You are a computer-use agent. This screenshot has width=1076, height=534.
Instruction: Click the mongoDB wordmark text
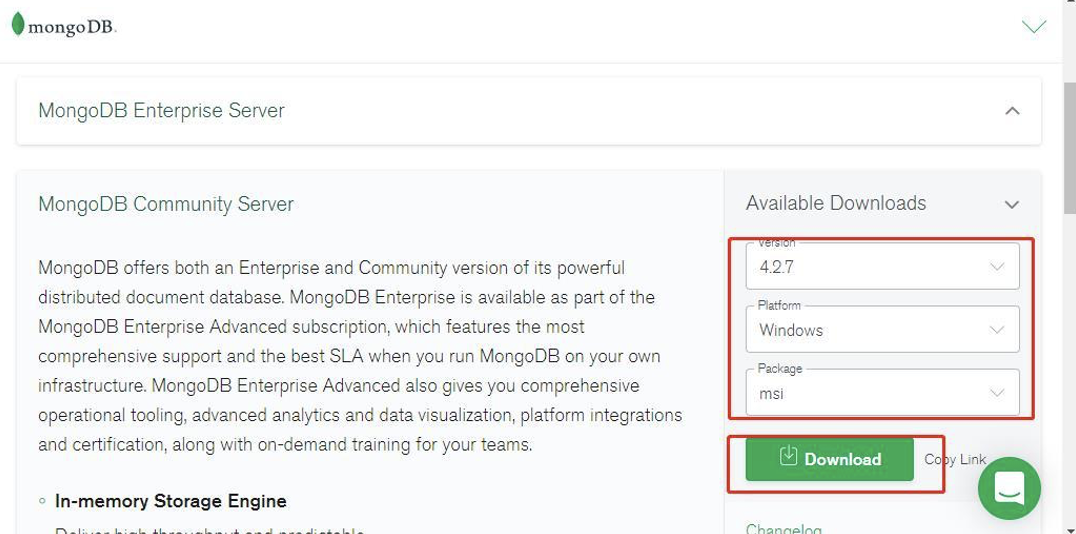(x=72, y=27)
